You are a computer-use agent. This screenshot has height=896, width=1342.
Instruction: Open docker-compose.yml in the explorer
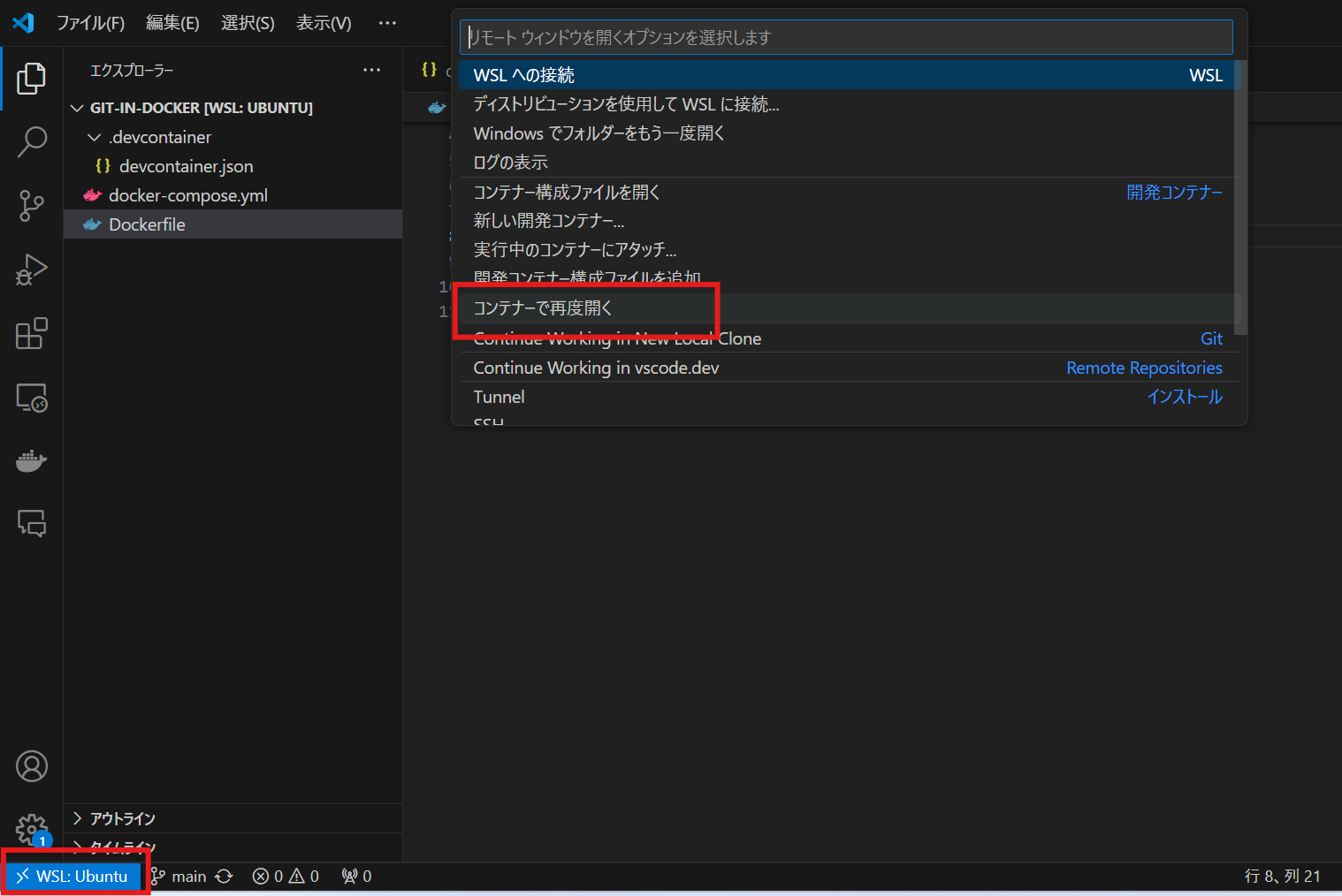(x=233, y=195)
